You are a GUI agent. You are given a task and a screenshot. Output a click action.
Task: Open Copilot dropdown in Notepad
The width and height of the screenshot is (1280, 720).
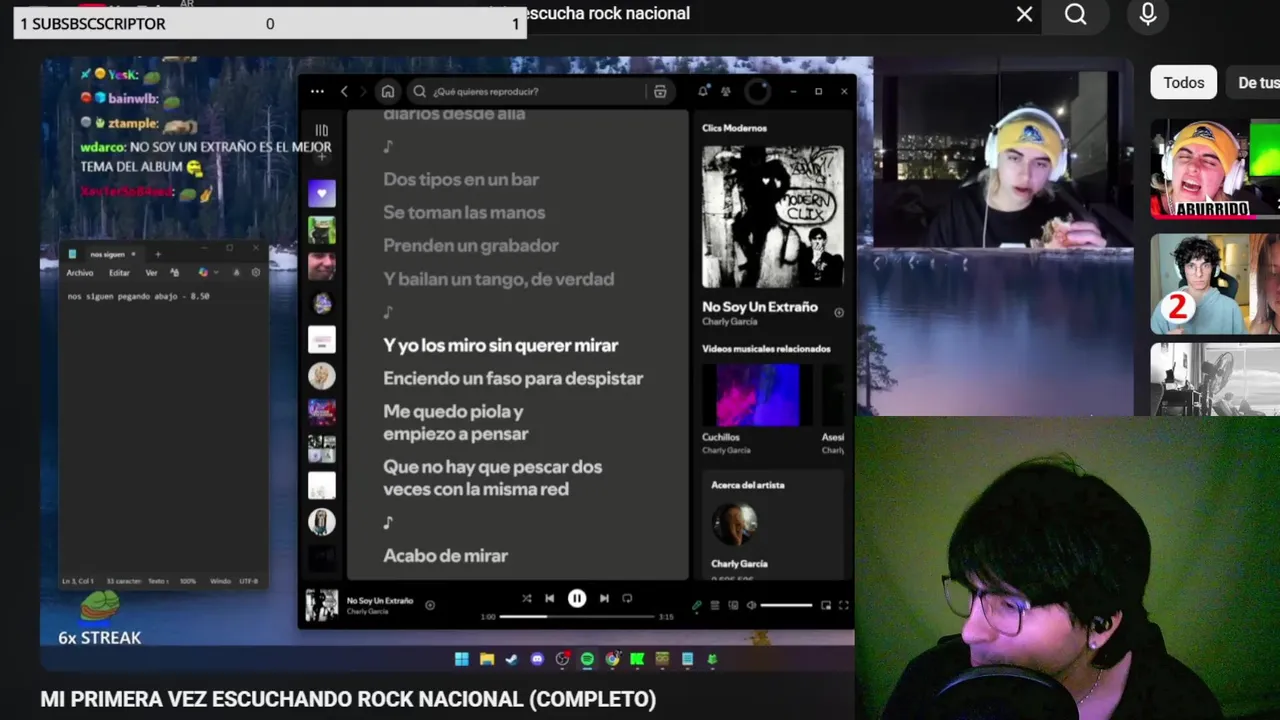point(216,272)
